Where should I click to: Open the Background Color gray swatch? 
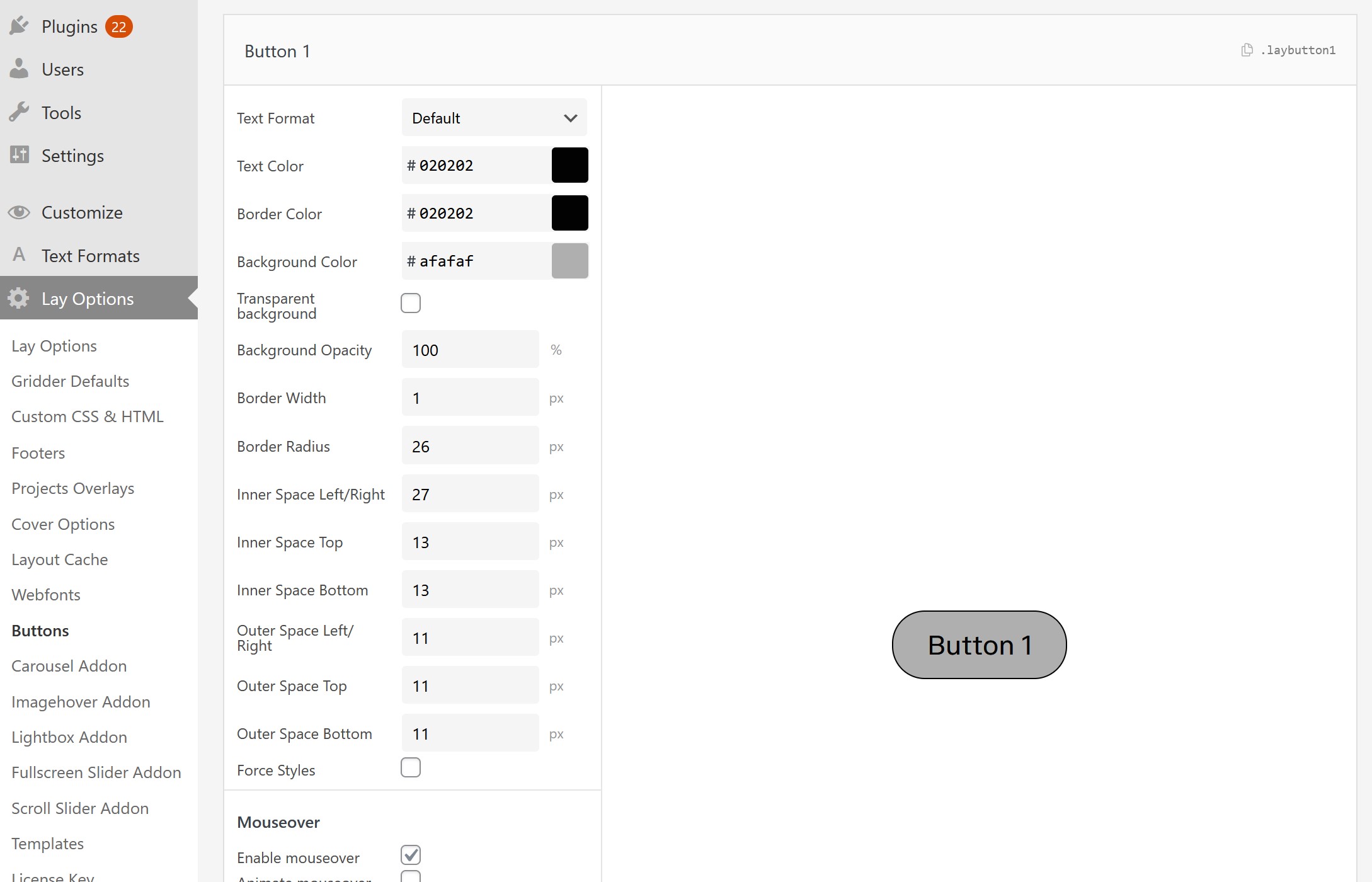pos(570,261)
